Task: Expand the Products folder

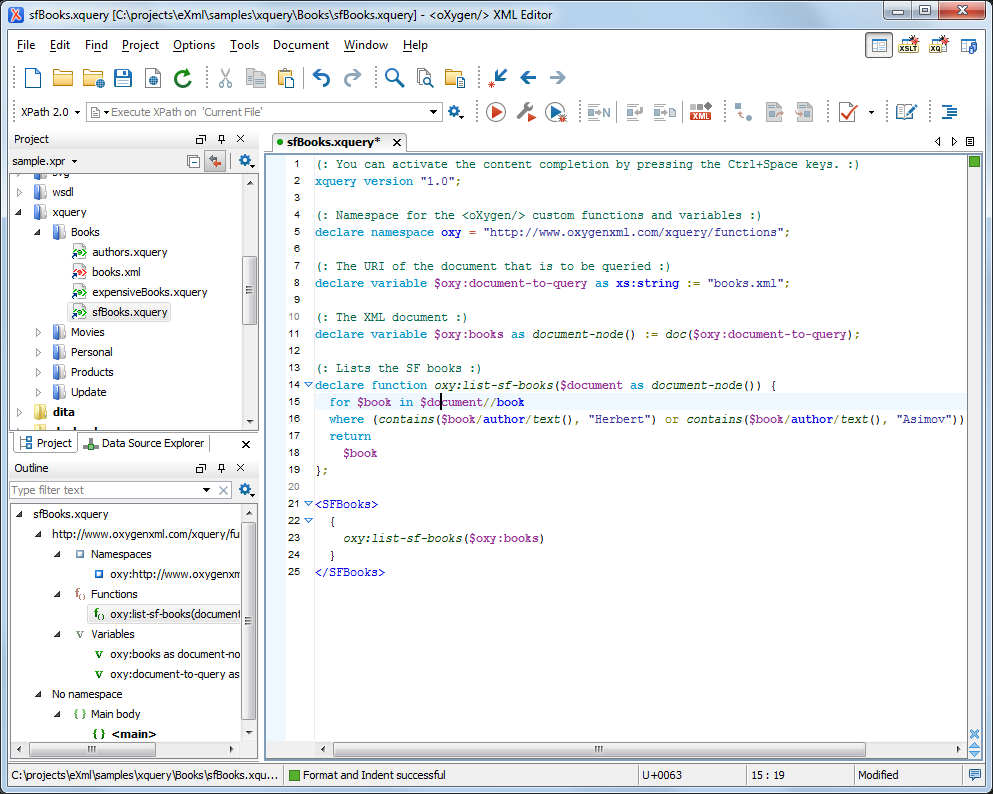Action: pyautogui.click(x=38, y=372)
